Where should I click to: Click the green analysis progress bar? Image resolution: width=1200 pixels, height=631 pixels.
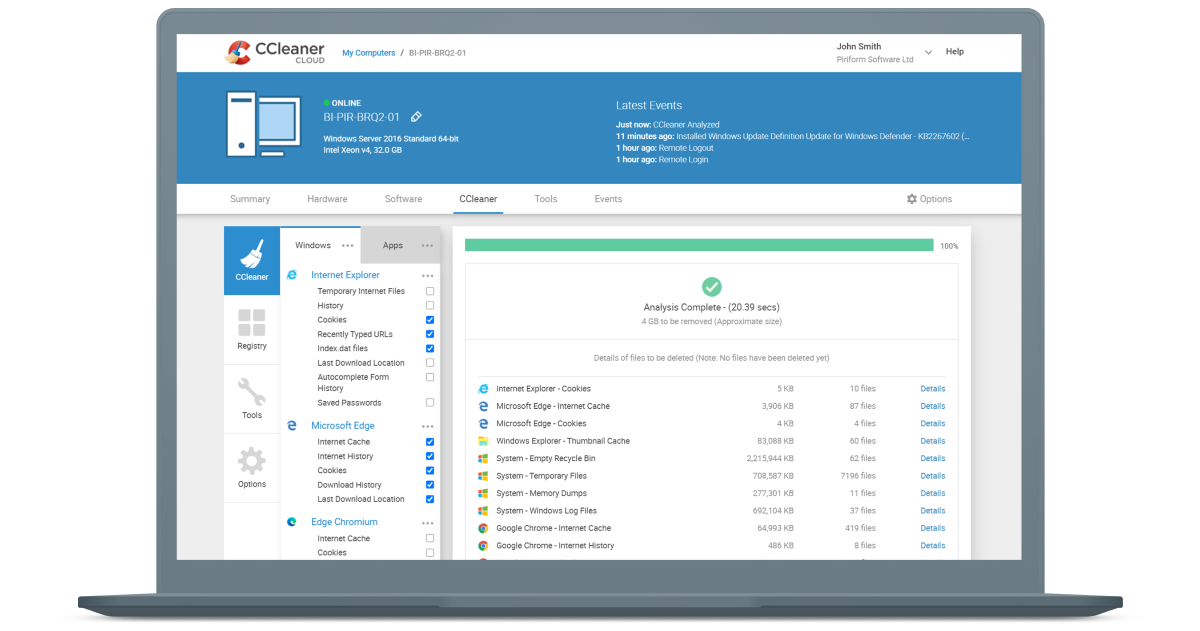pyautogui.click(x=698, y=245)
